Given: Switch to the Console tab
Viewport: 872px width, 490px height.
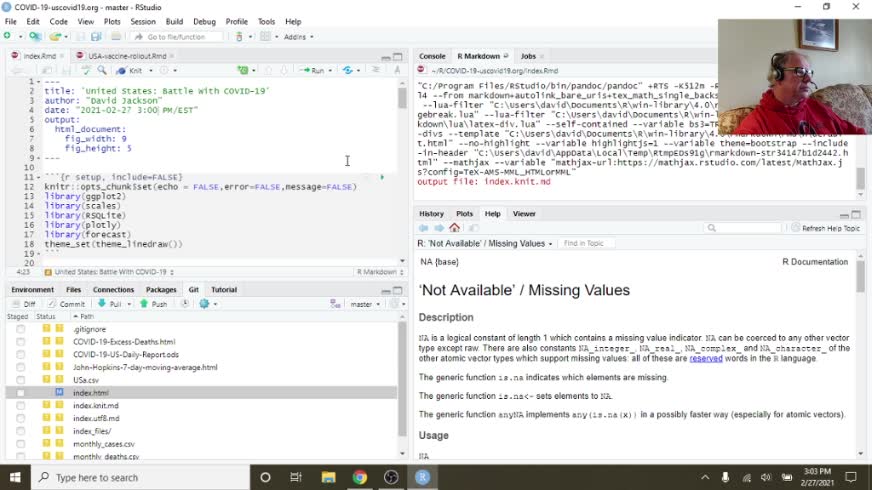Looking at the screenshot, I should 432,56.
